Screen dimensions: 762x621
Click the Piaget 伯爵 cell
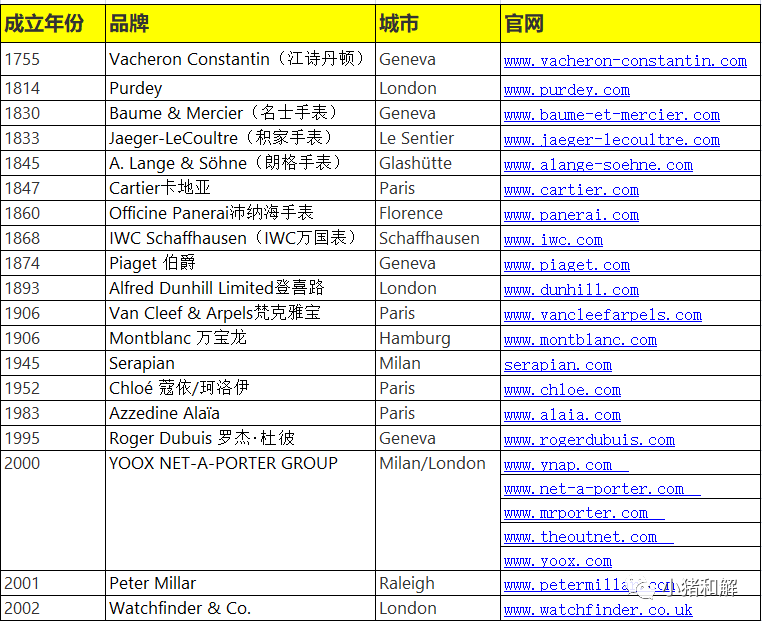coord(241,263)
